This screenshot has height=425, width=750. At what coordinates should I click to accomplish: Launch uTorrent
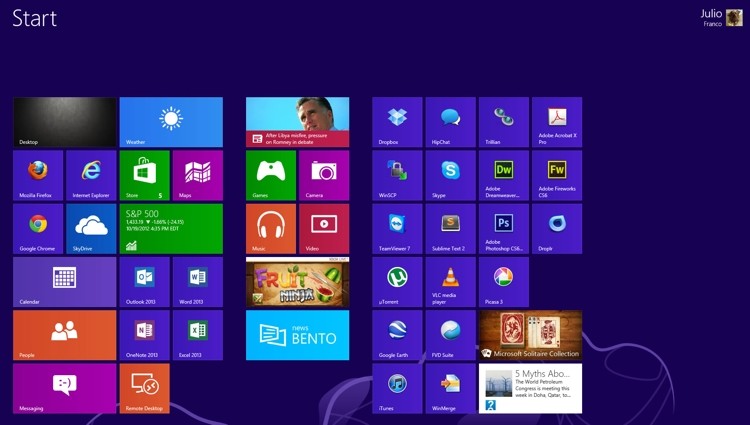(397, 282)
